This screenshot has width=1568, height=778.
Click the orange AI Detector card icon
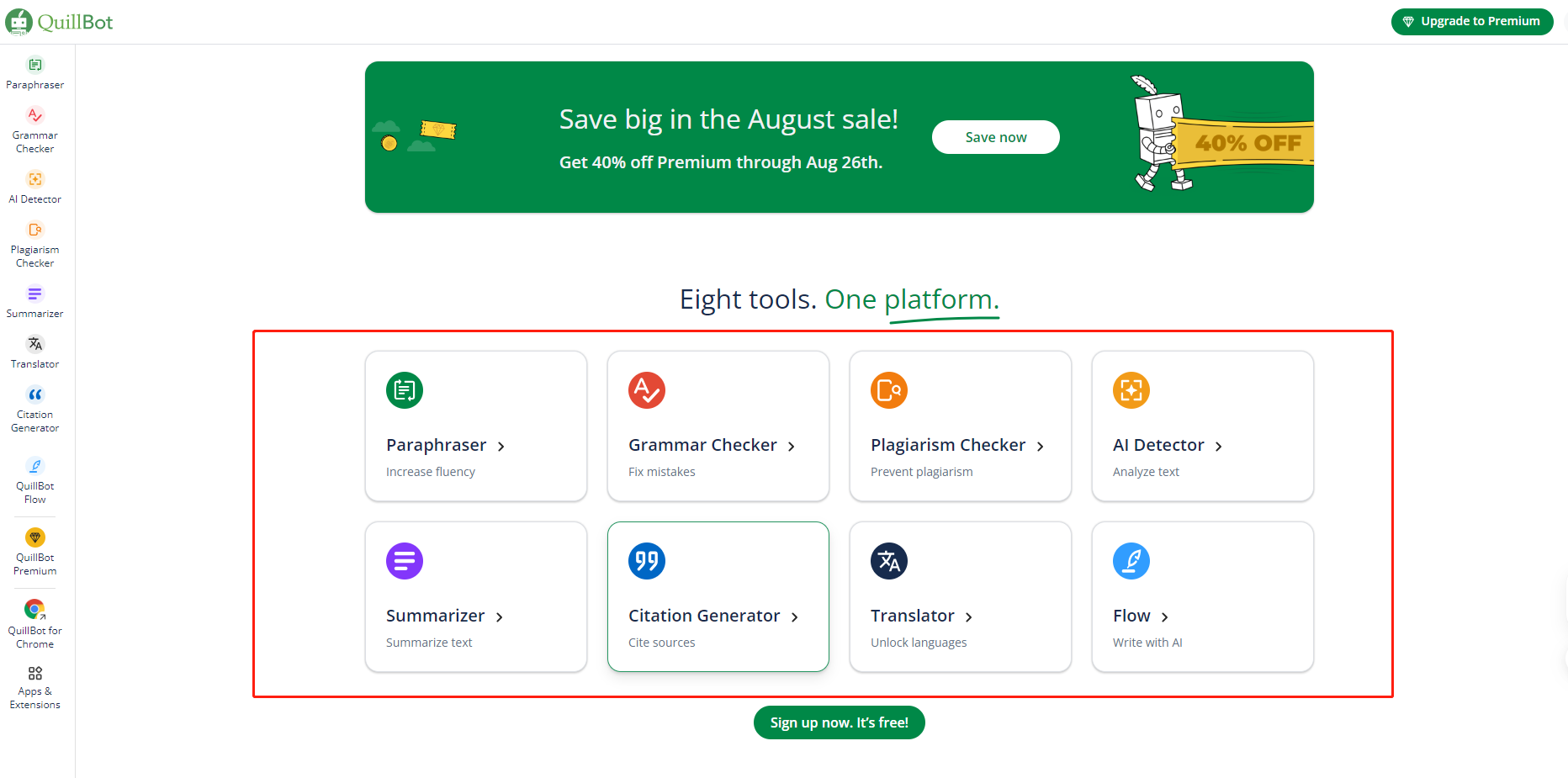(x=1131, y=390)
